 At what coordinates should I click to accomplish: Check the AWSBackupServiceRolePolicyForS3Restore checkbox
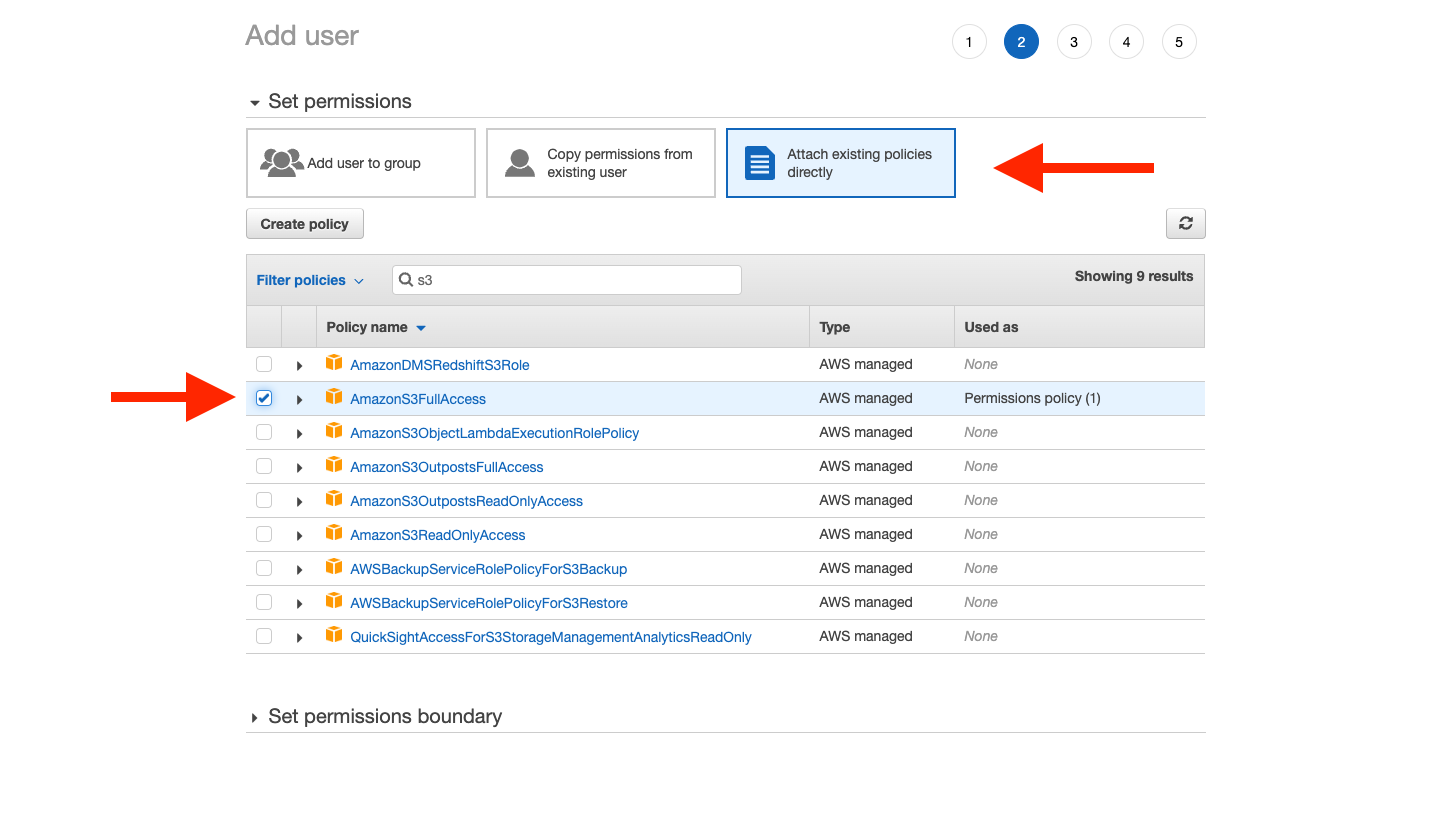pos(264,602)
